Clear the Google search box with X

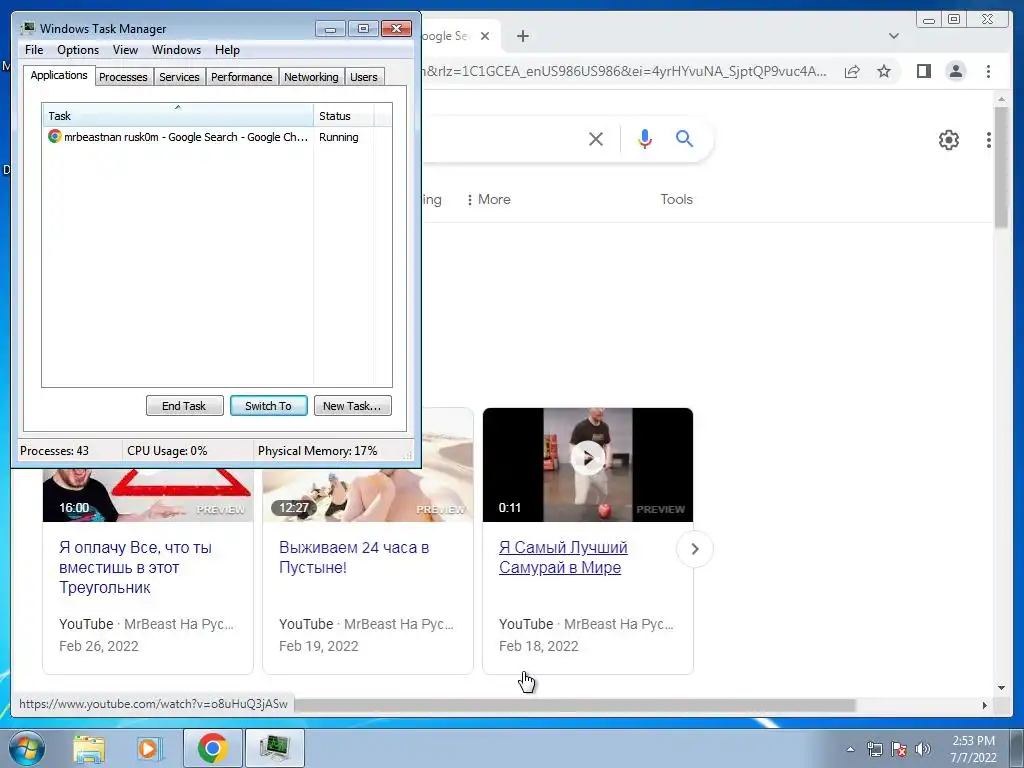pos(596,138)
